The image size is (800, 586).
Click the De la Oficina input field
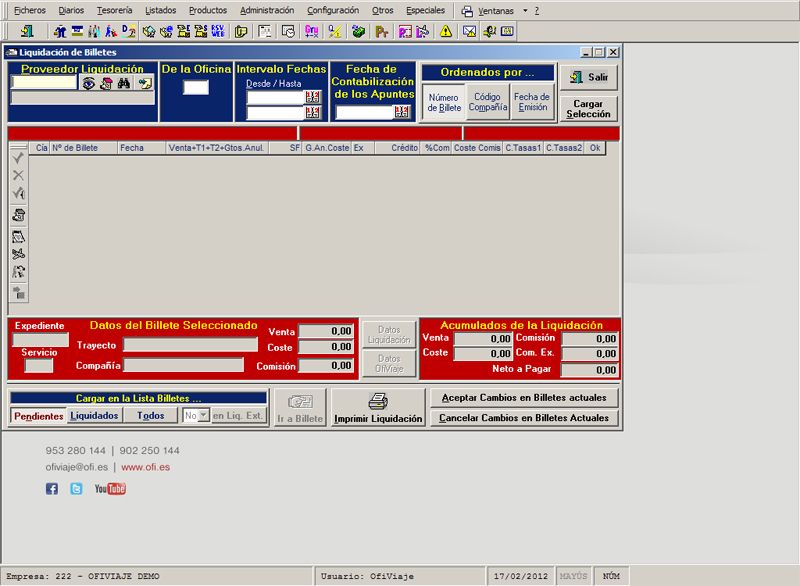click(x=196, y=88)
